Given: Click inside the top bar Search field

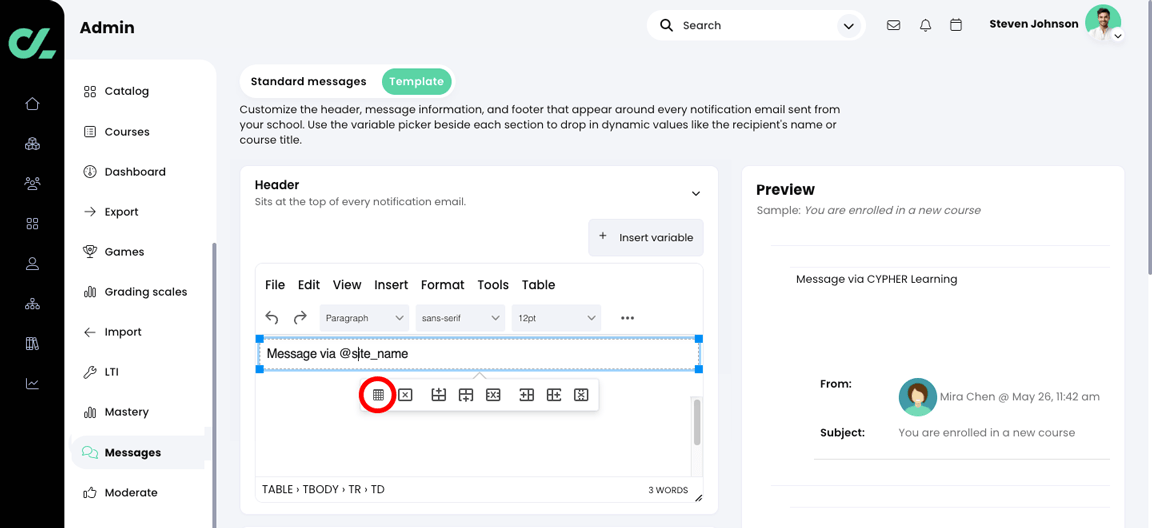Looking at the screenshot, I should [x=757, y=25].
